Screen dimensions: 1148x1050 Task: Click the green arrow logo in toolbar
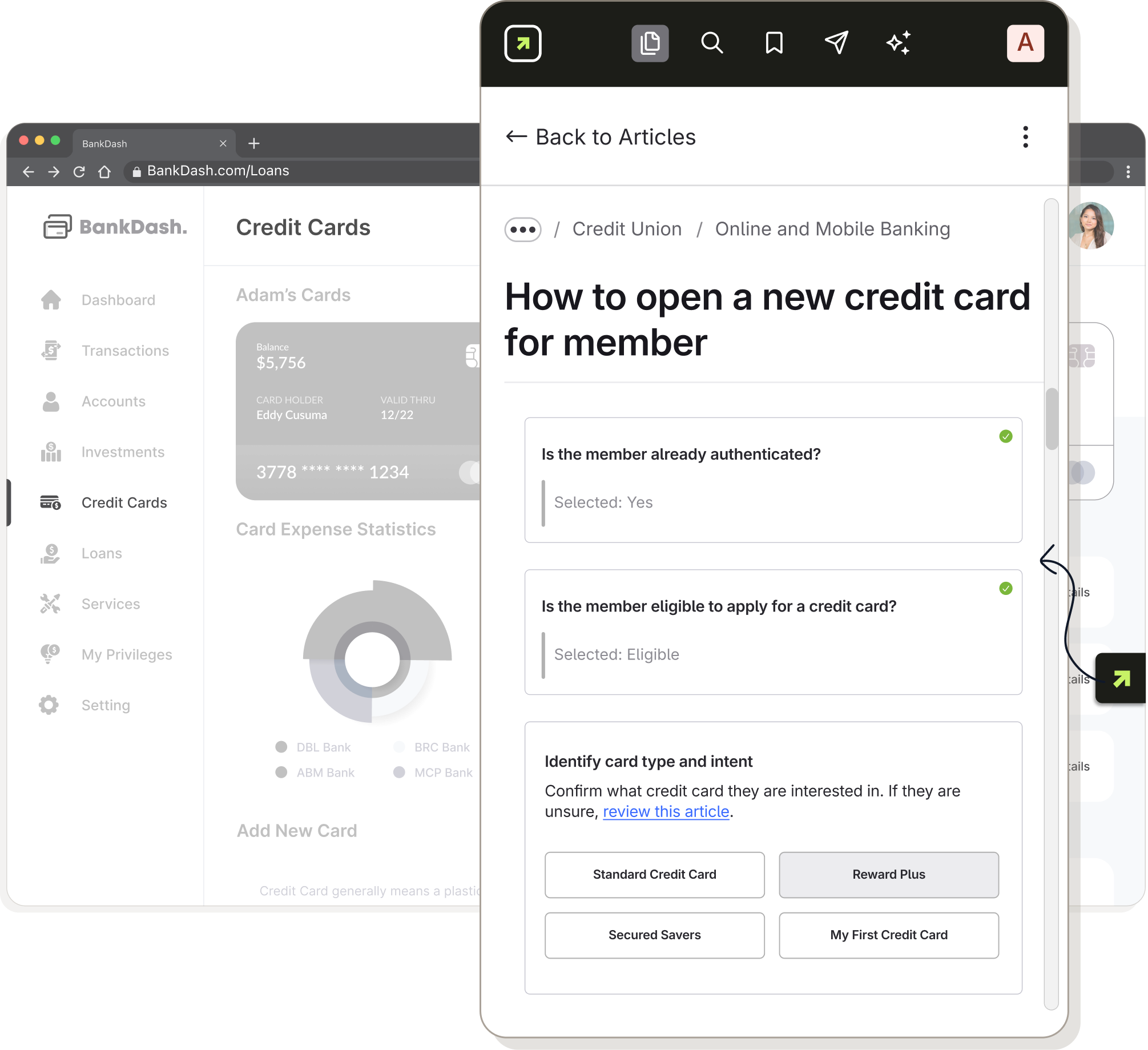point(522,43)
